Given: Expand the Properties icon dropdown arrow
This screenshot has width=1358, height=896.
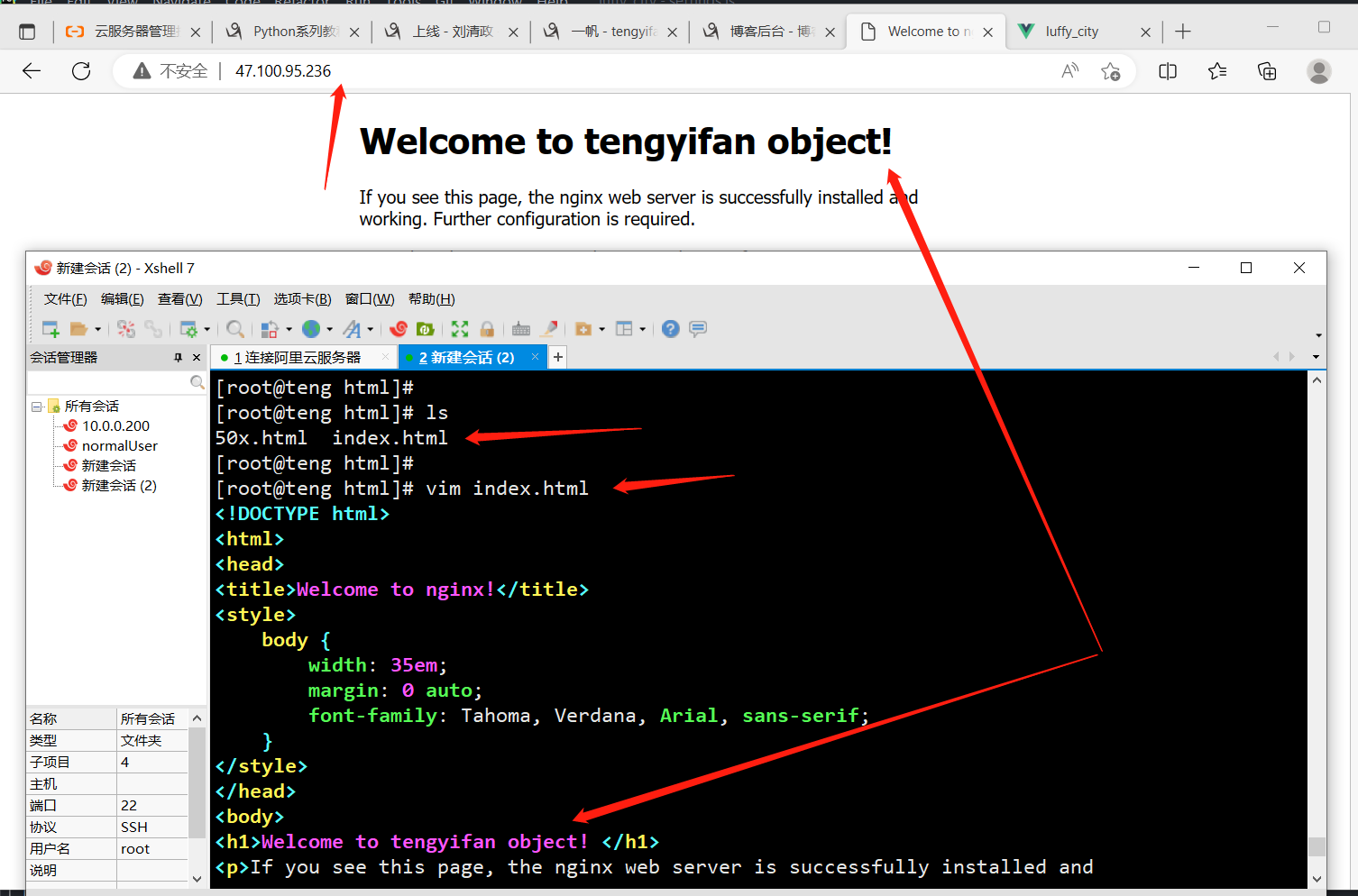Looking at the screenshot, I should tap(207, 330).
